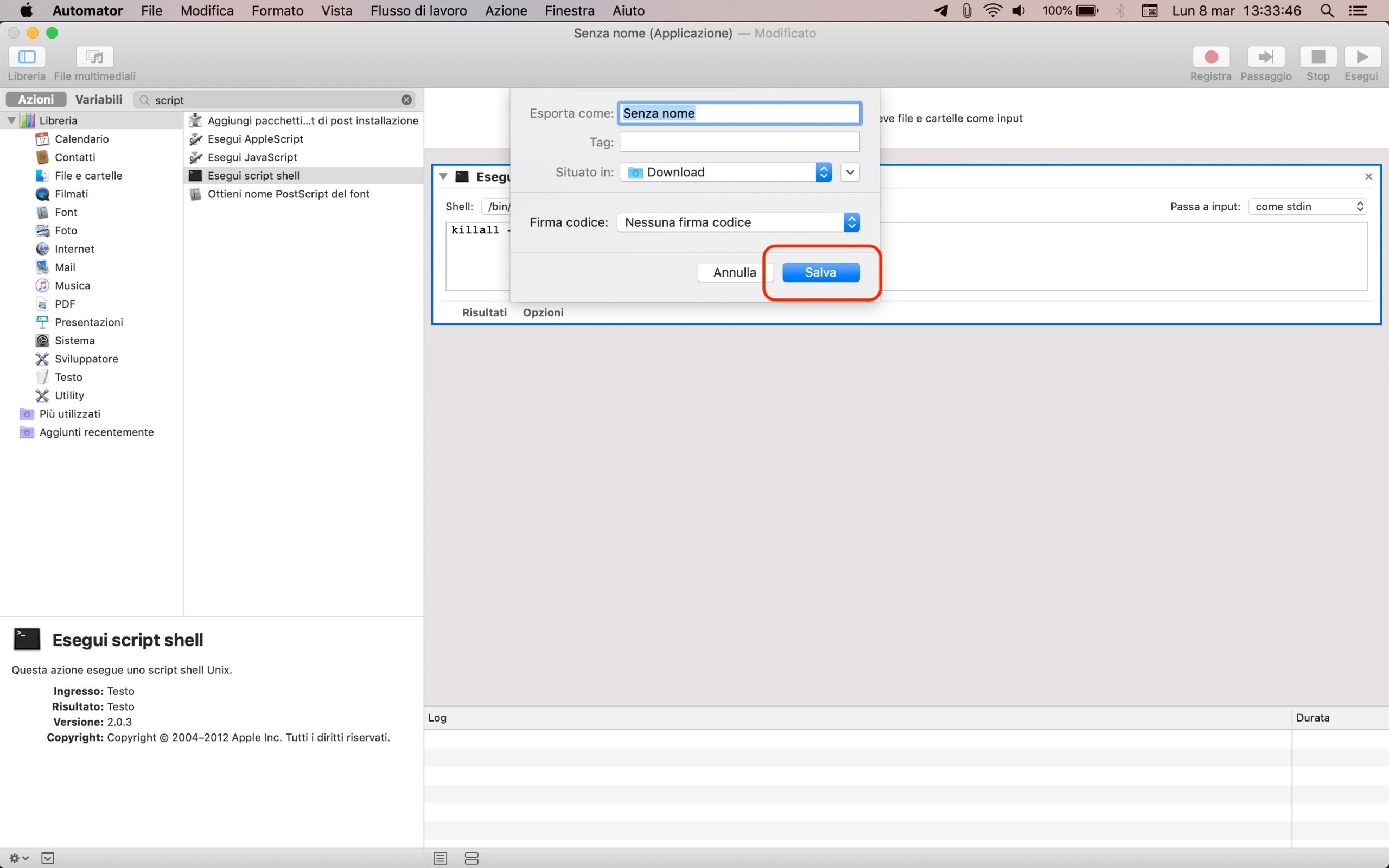This screenshot has width=1389, height=868.
Task: Open Spotlight search in menu bar
Action: [x=1327, y=11]
